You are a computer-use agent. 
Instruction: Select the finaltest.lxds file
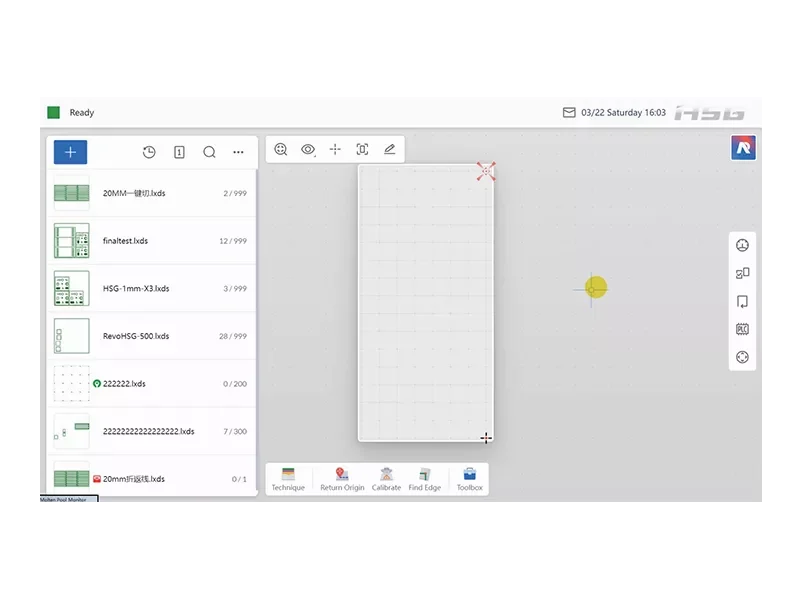(x=152, y=241)
